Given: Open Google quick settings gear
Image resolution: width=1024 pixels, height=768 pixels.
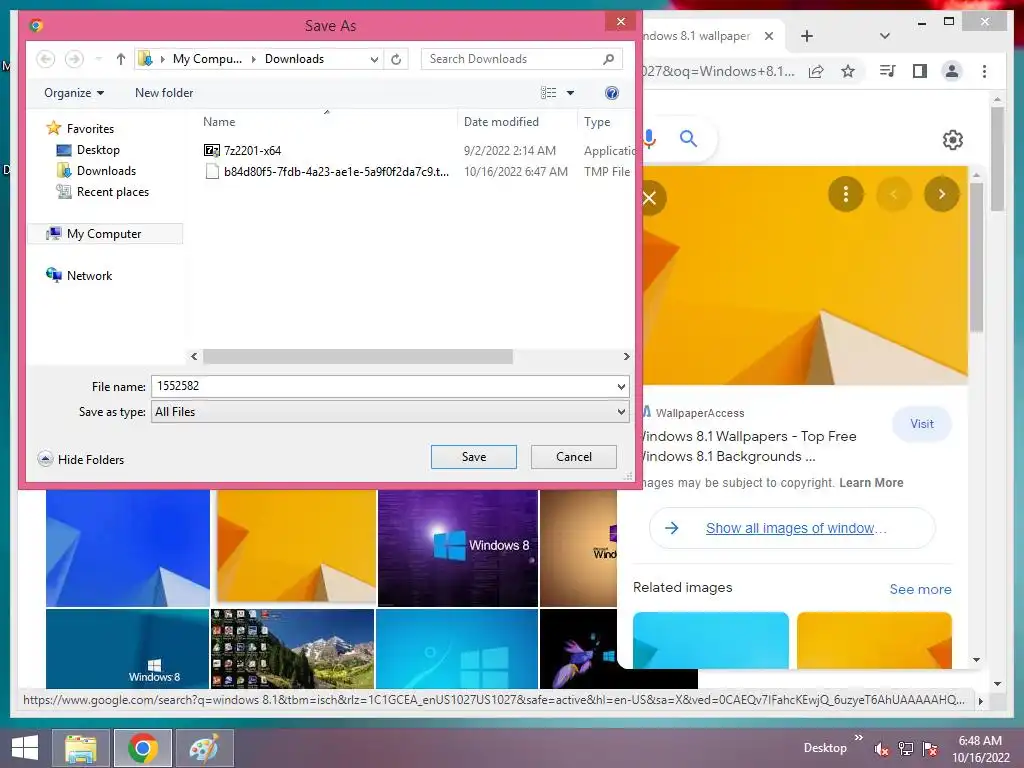Looking at the screenshot, I should (x=952, y=140).
